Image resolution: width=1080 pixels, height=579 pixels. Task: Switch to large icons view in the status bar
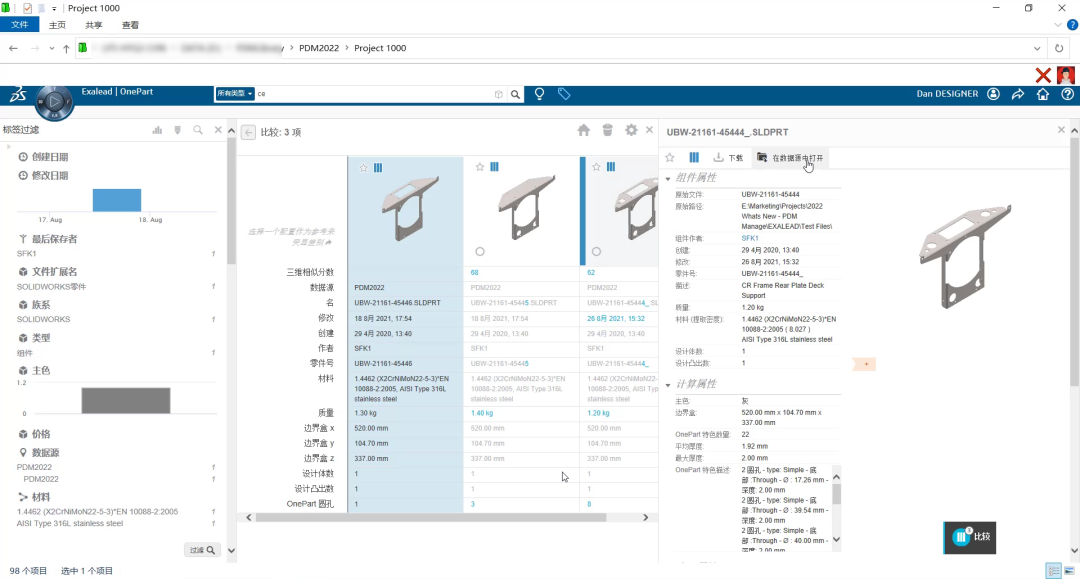click(x=1070, y=571)
